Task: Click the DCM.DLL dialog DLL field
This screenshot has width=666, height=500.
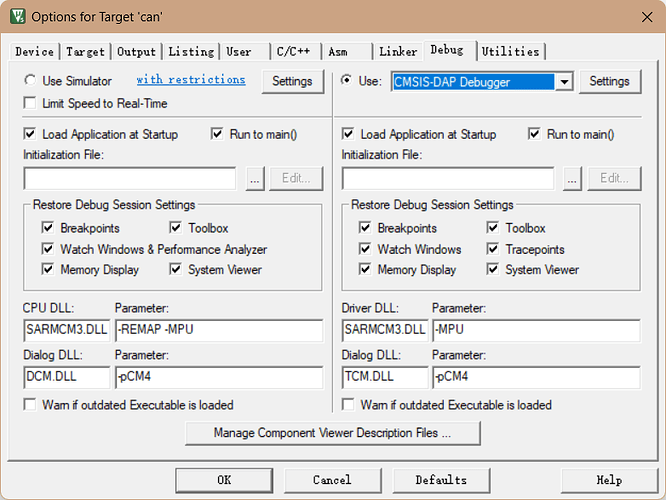Action: point(67,377)
